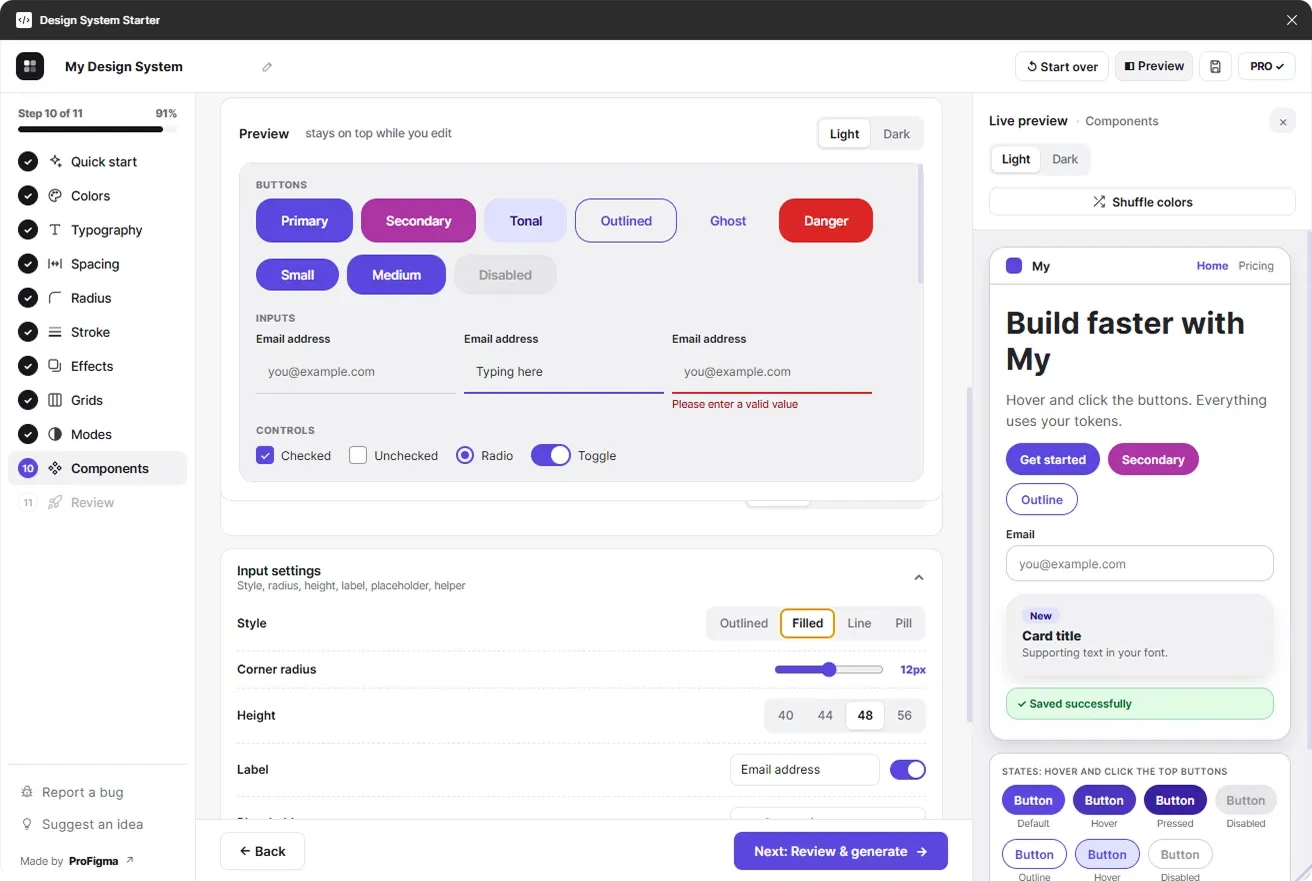Click the app logo beside My Design System
Screen dimensions: 1312x881
30,66
